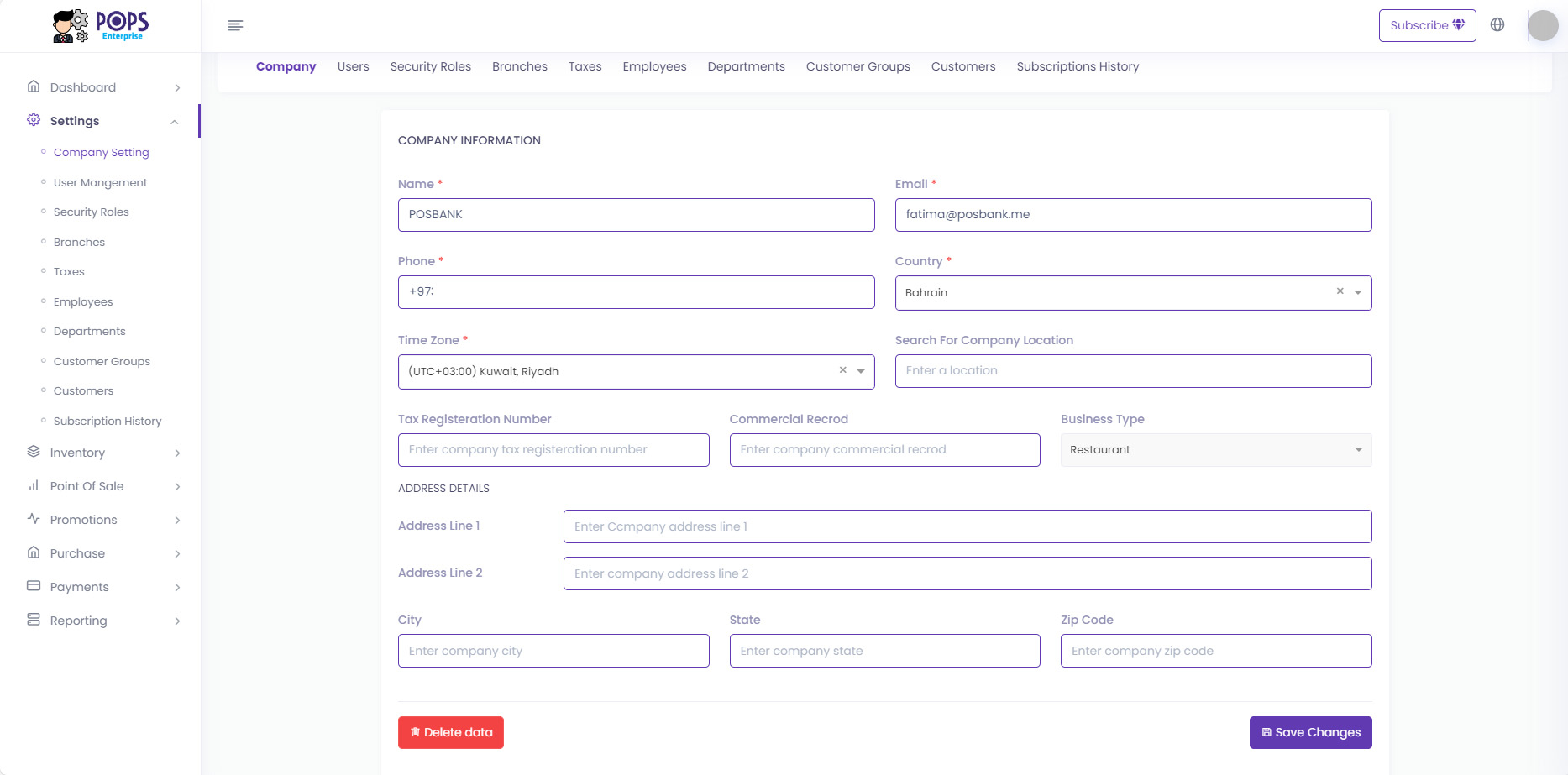Click the Inventory layers icon
Screen dimensions: 1568x775
[x=34, y=452]
